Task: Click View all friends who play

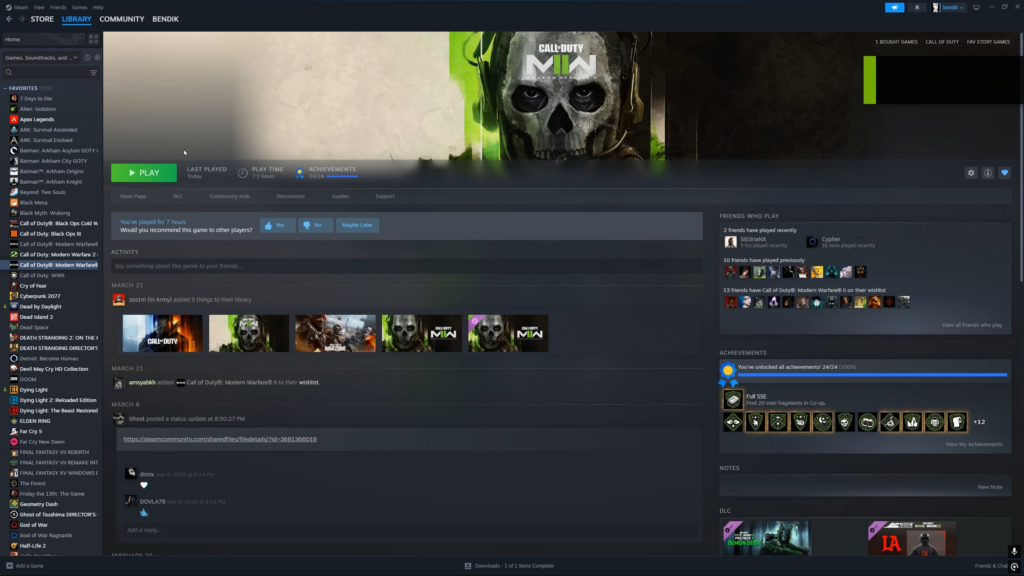Action: (x=972, y=325)
